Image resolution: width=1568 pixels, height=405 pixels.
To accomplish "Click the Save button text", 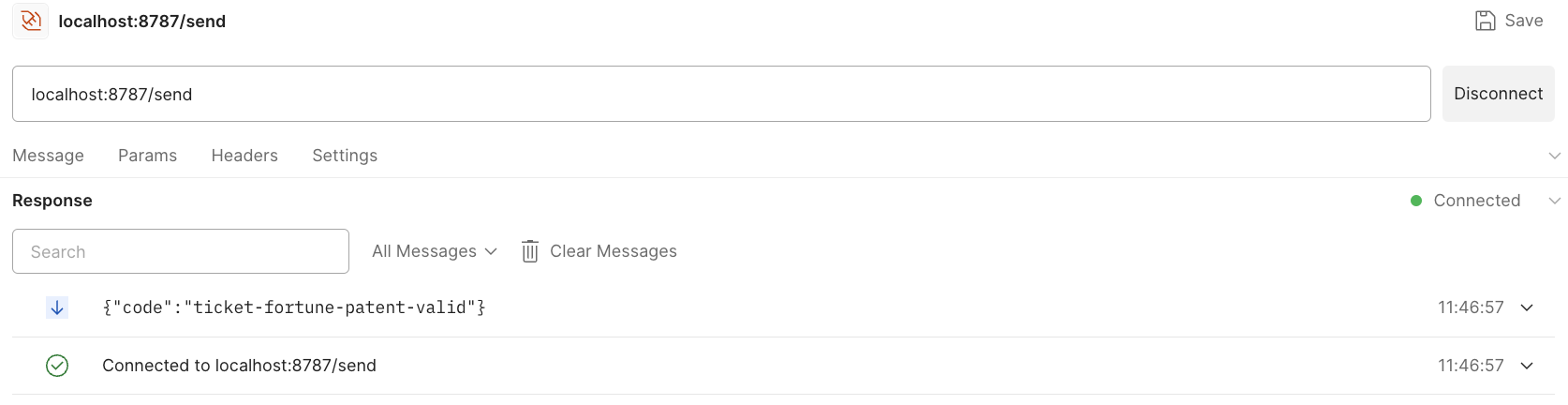I will click(x=1524, y=21).
